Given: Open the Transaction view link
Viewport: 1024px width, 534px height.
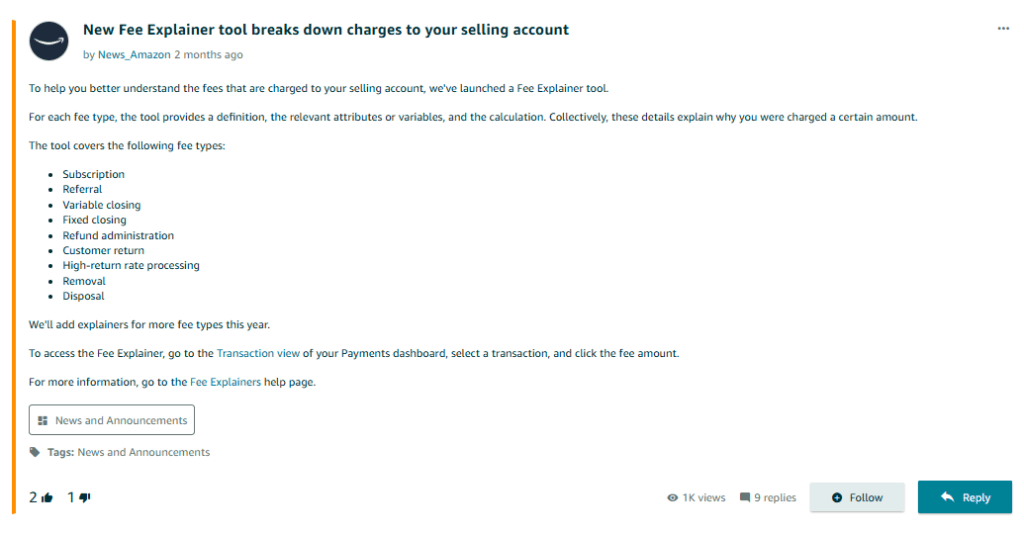Looking at the screenshot, I should click(258, 353).
